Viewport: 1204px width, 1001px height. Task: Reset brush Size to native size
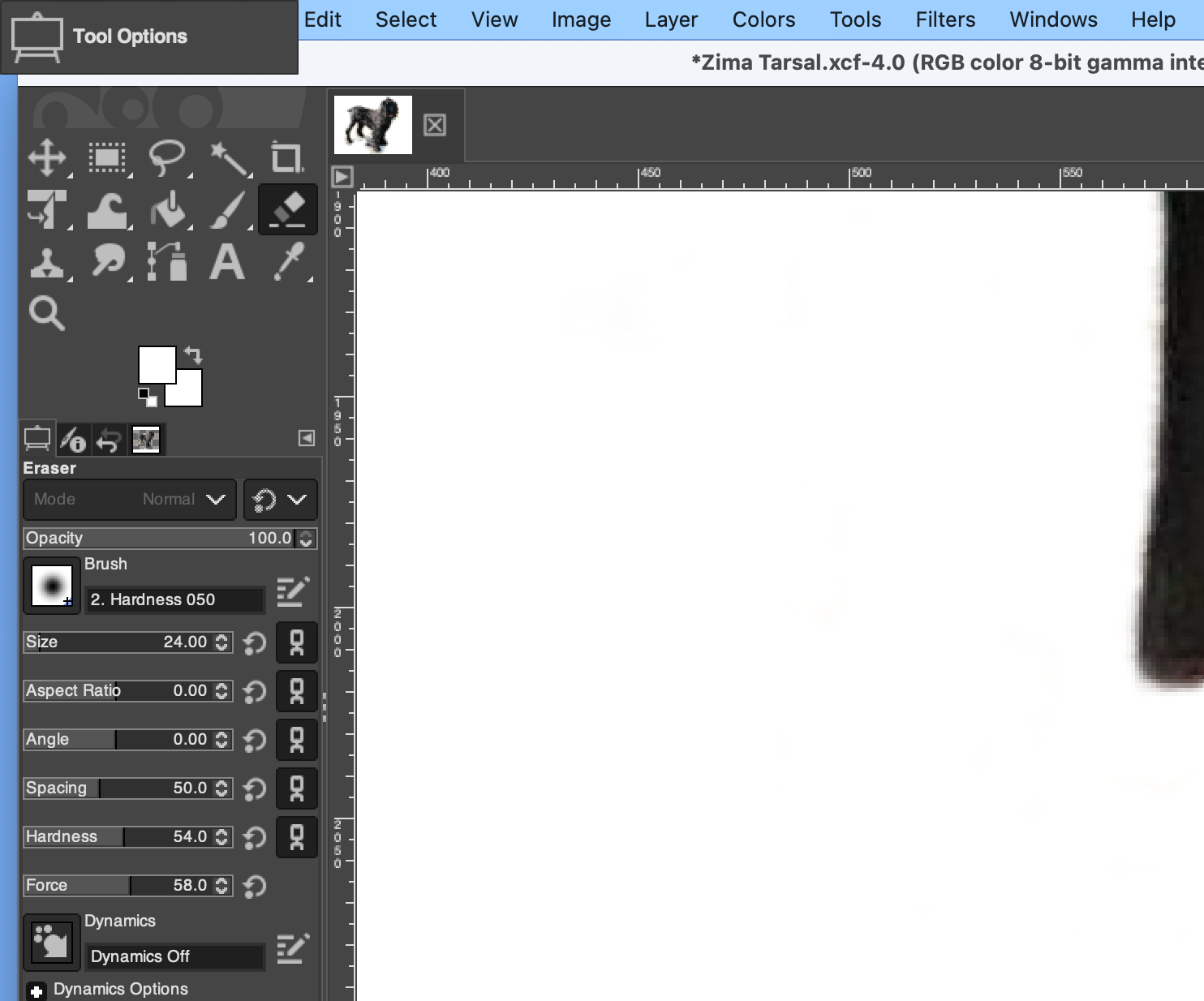pyautogui.click(x=255, y=642)
